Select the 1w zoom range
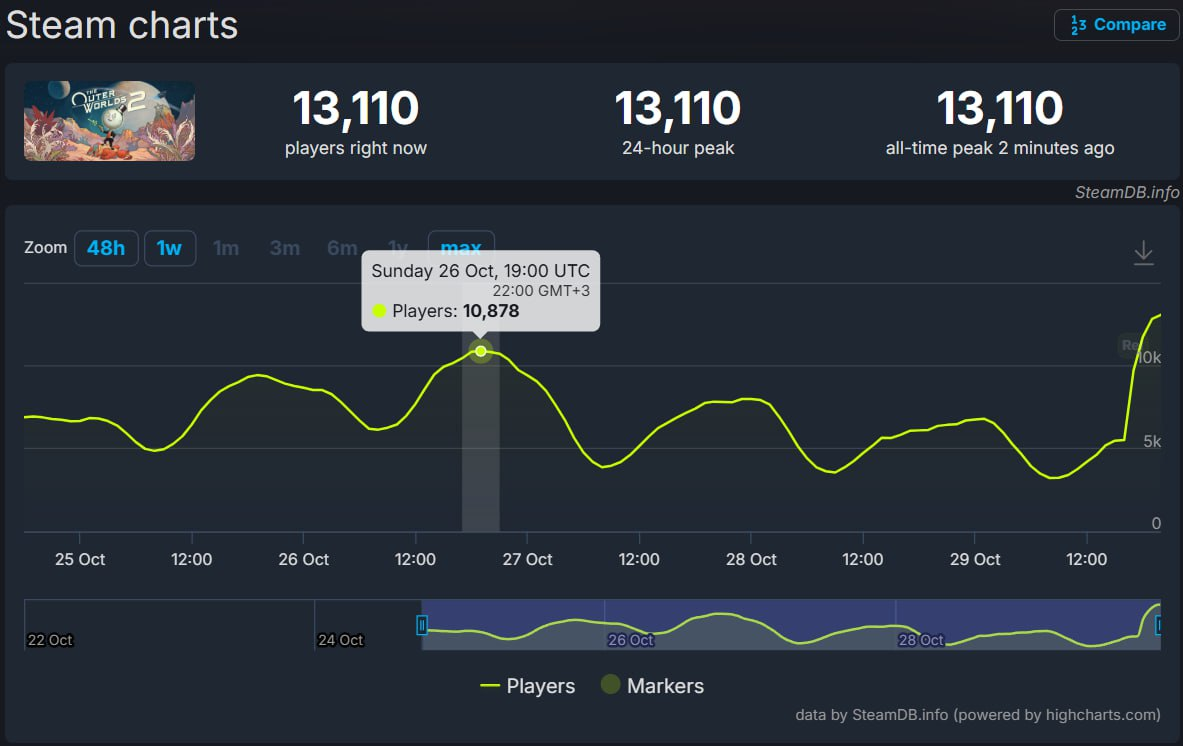Viewport: 1183px width, 746px height. [x=170, y=248]
